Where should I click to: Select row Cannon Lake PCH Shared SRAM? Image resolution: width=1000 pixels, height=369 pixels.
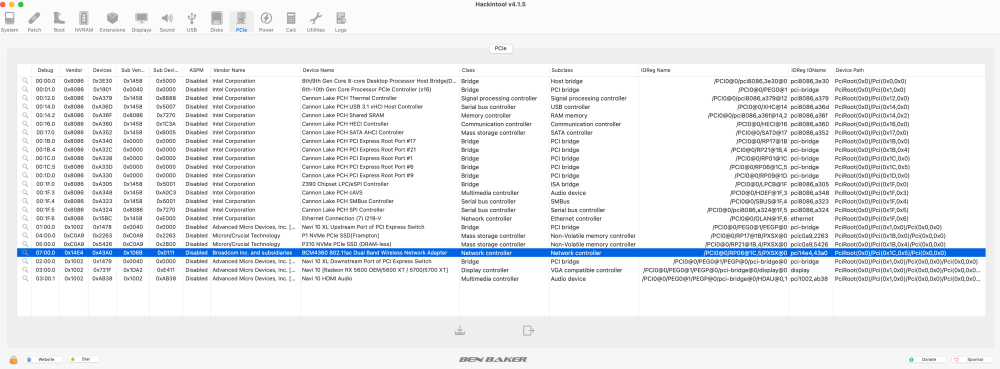(x=502, y=115)
